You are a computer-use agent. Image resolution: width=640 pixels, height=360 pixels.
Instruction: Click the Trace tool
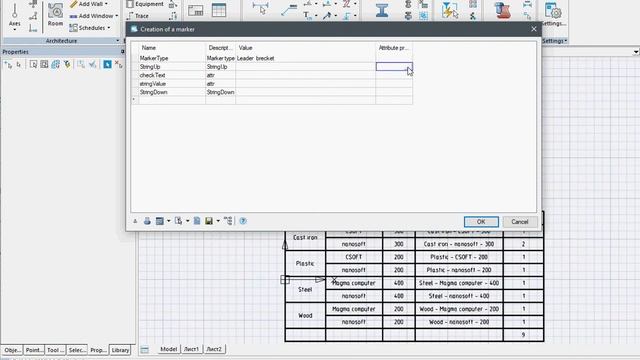tap(138, 16)
